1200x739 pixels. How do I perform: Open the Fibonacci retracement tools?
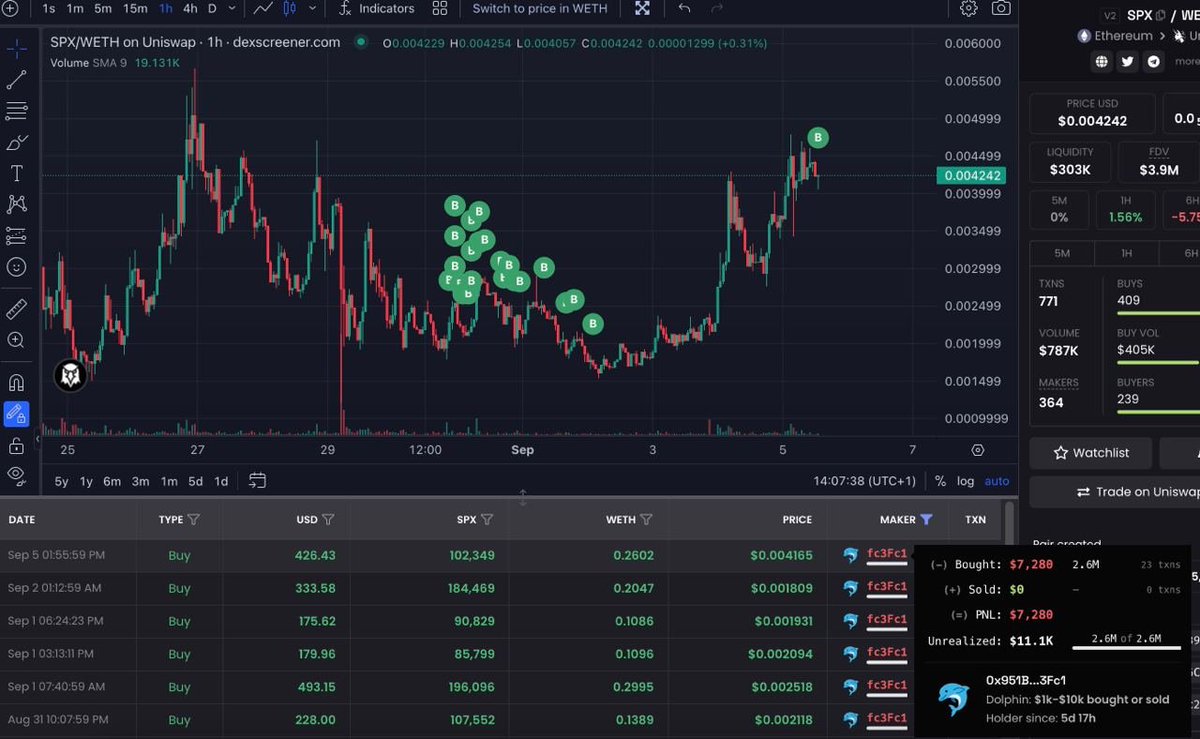17,111
